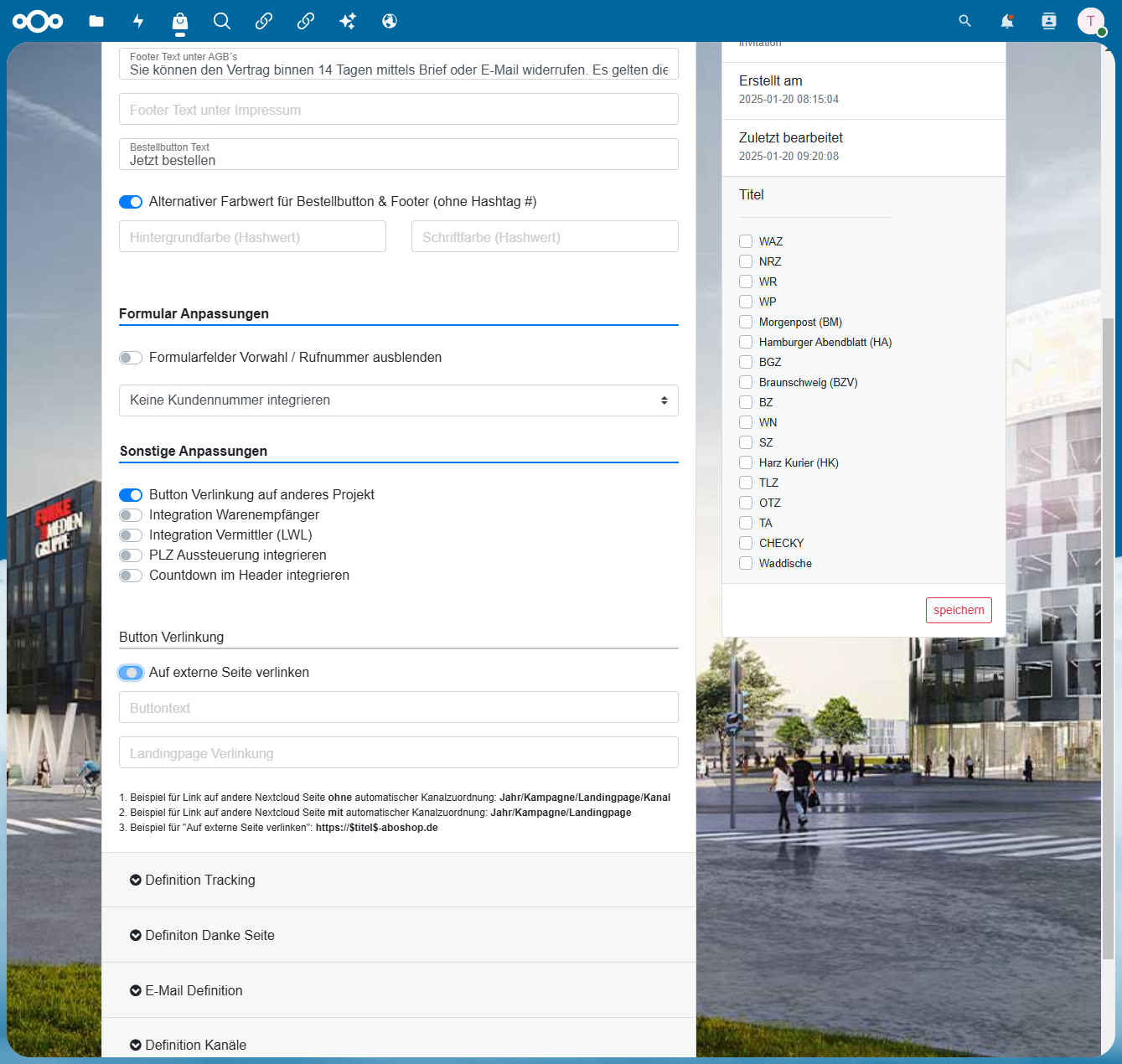Enable Integration Vermittler (LWL) switch
The image size is (1122, 1064).
click(131, 535)
